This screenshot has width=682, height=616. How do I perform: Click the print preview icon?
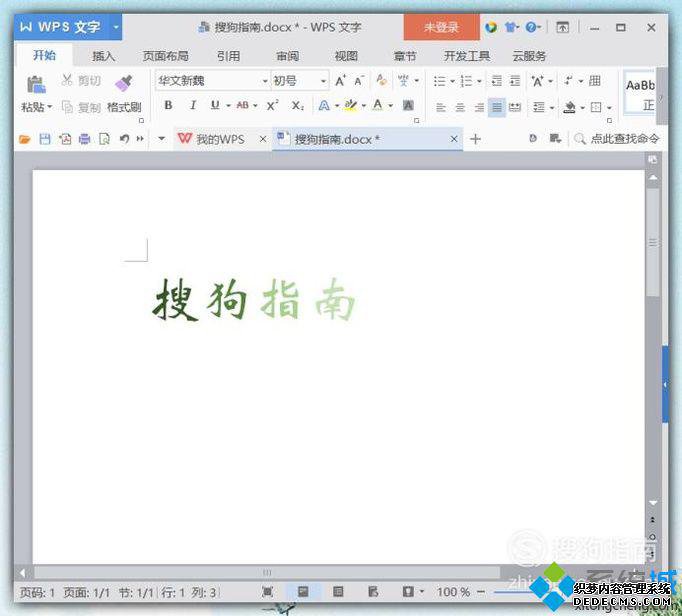click(x=104, y=139)
